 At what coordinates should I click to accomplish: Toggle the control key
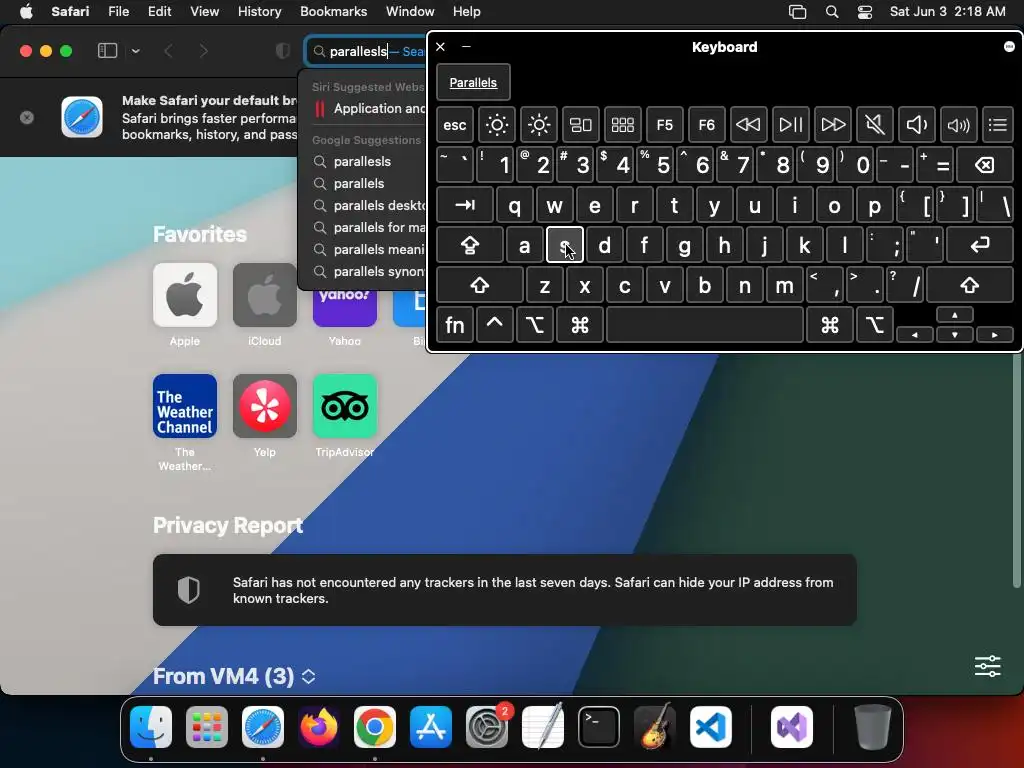[494, 325]
